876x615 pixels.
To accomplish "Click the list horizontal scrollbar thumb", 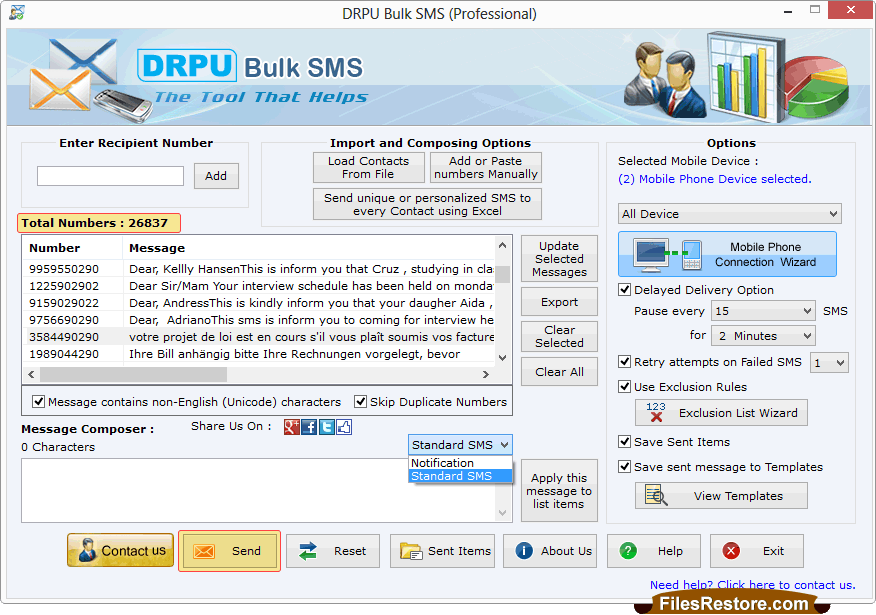I will coord(134,374).
